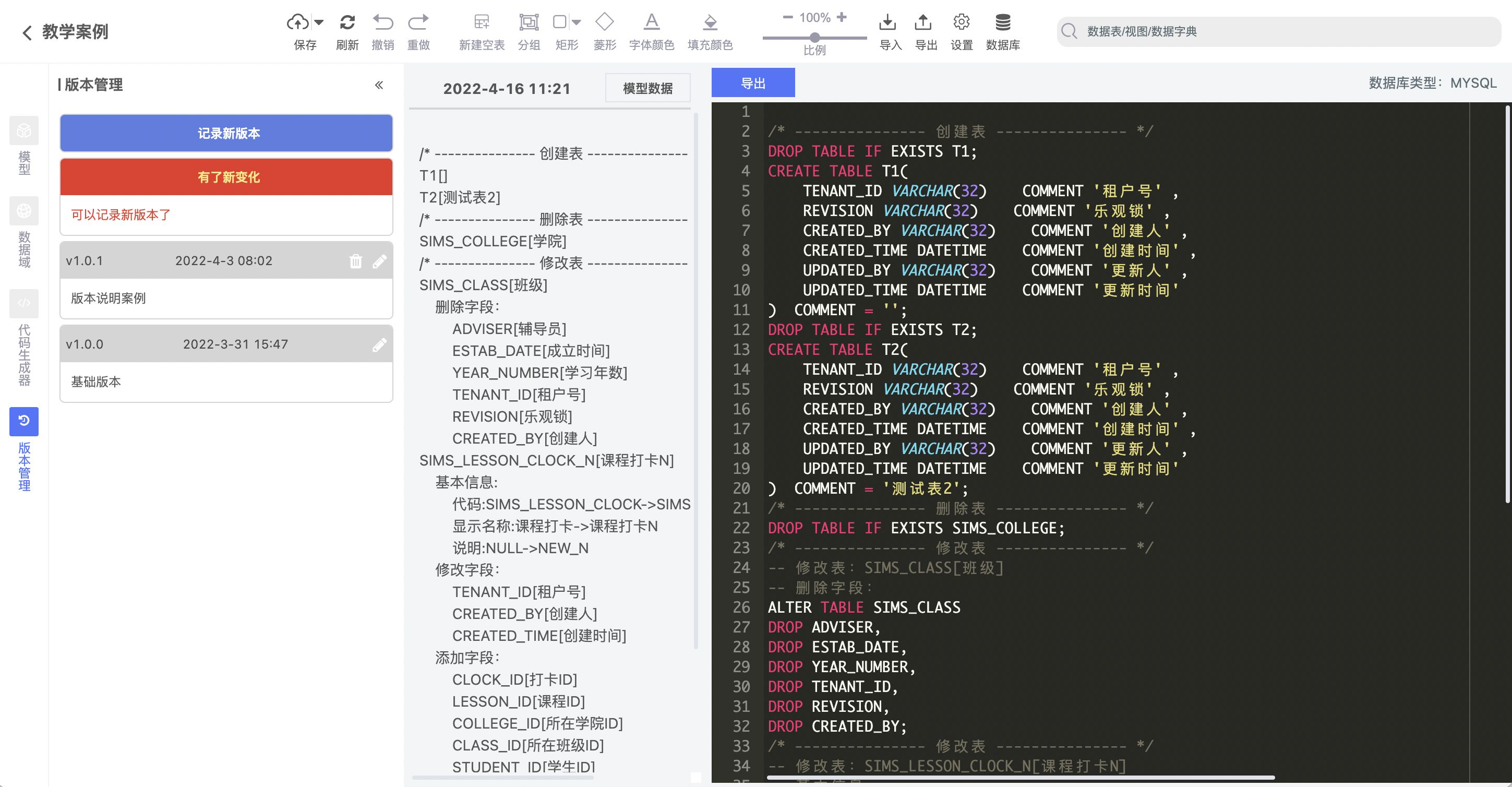Viewport: 1512px width, 787px height.
Task: Delete version v1.0.1 with trash icon
Action: (356, 261)
